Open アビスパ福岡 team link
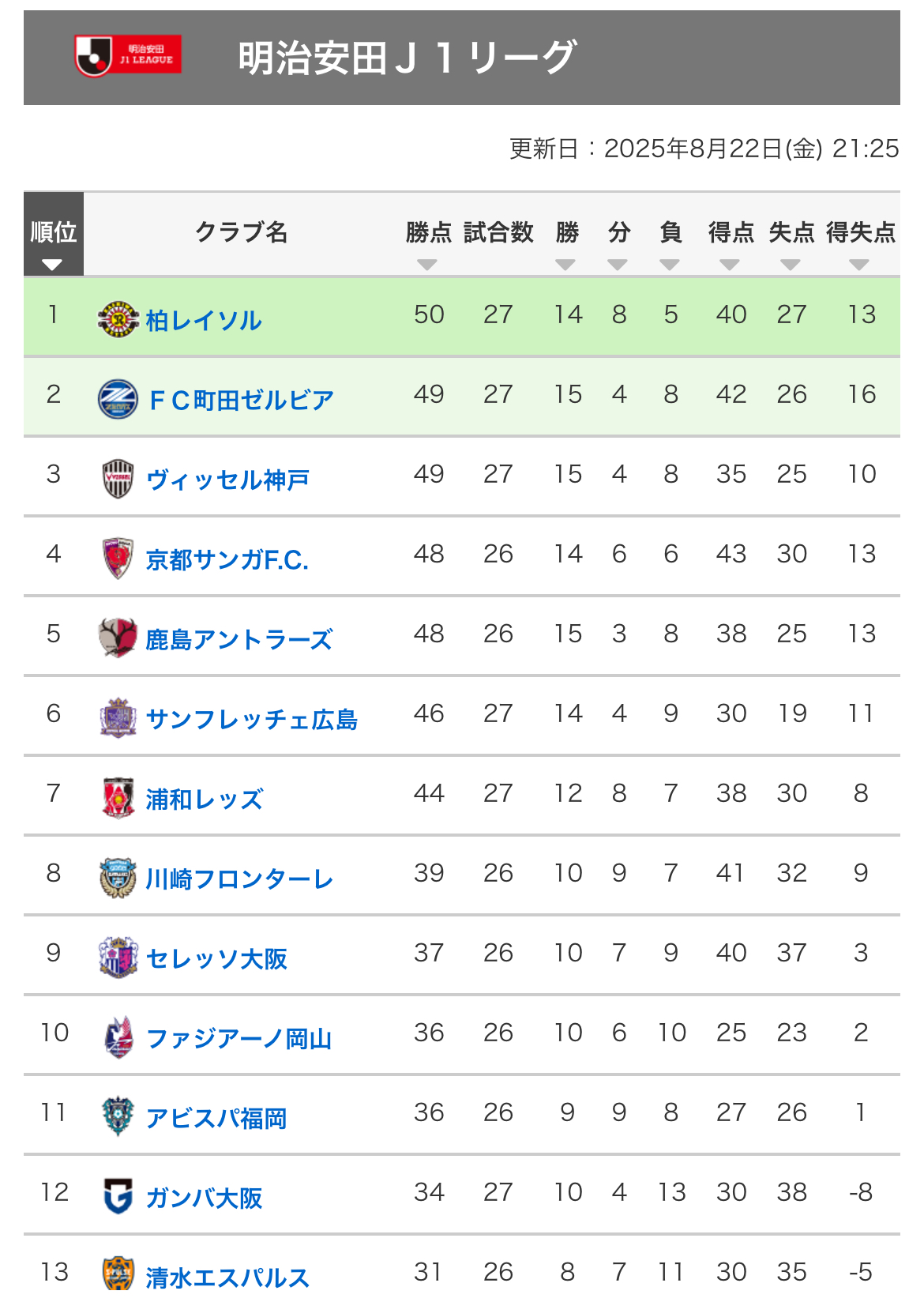 coord(216,1119)
